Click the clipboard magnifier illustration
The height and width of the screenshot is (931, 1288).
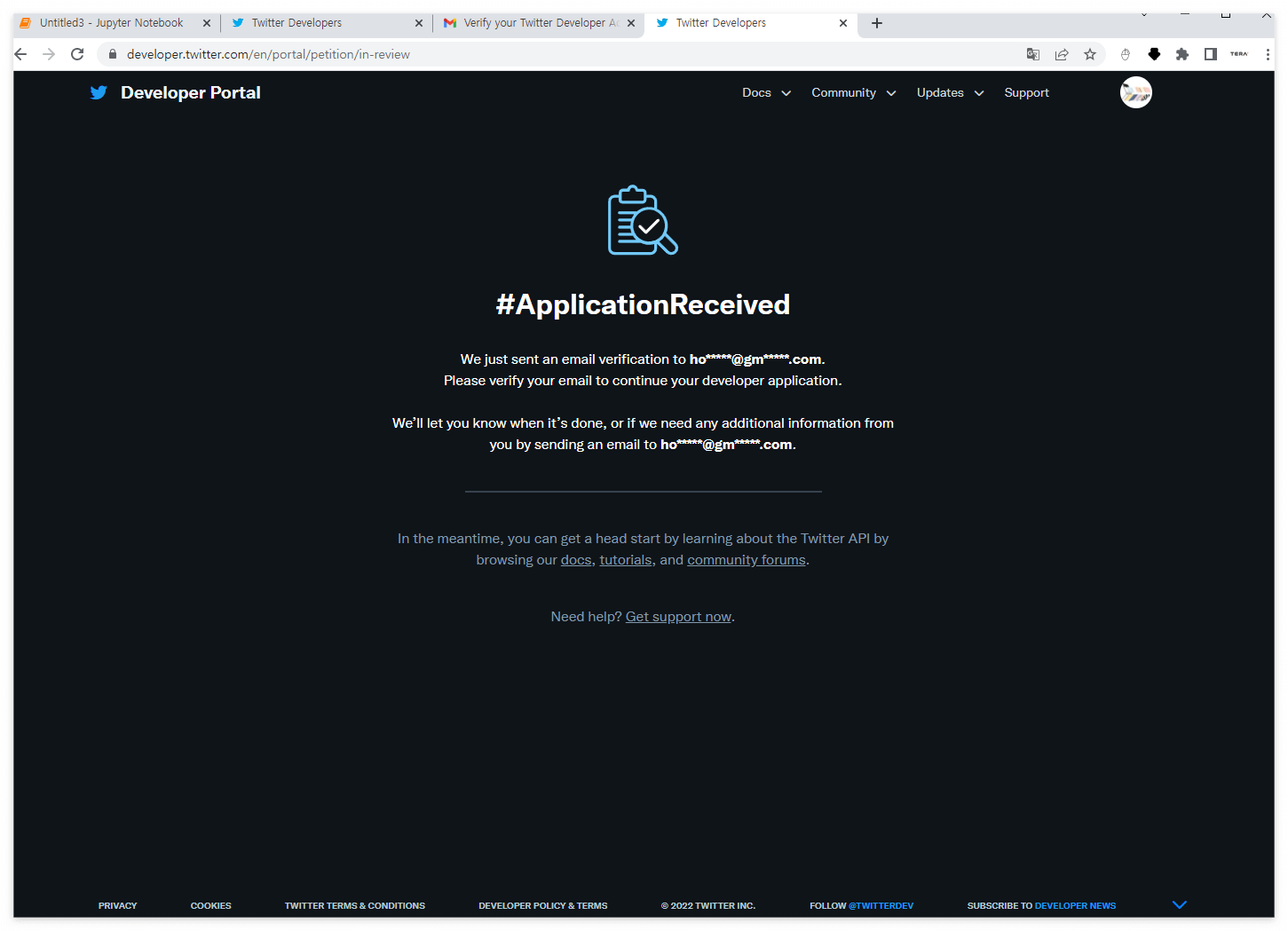pyautogui.click(x=643, y=220)
